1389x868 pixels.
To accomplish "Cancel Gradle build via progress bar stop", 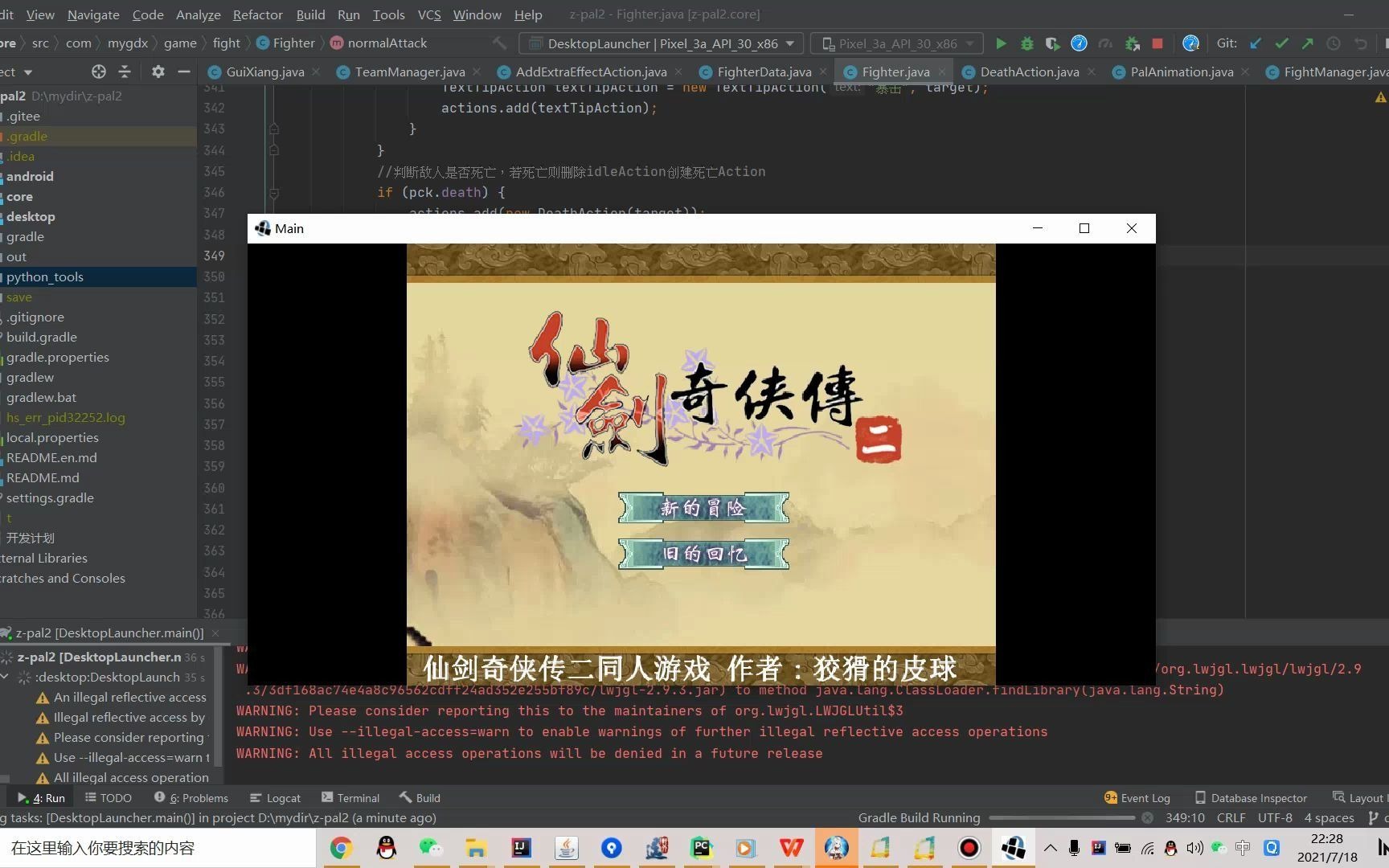I will pos(1147,817).
